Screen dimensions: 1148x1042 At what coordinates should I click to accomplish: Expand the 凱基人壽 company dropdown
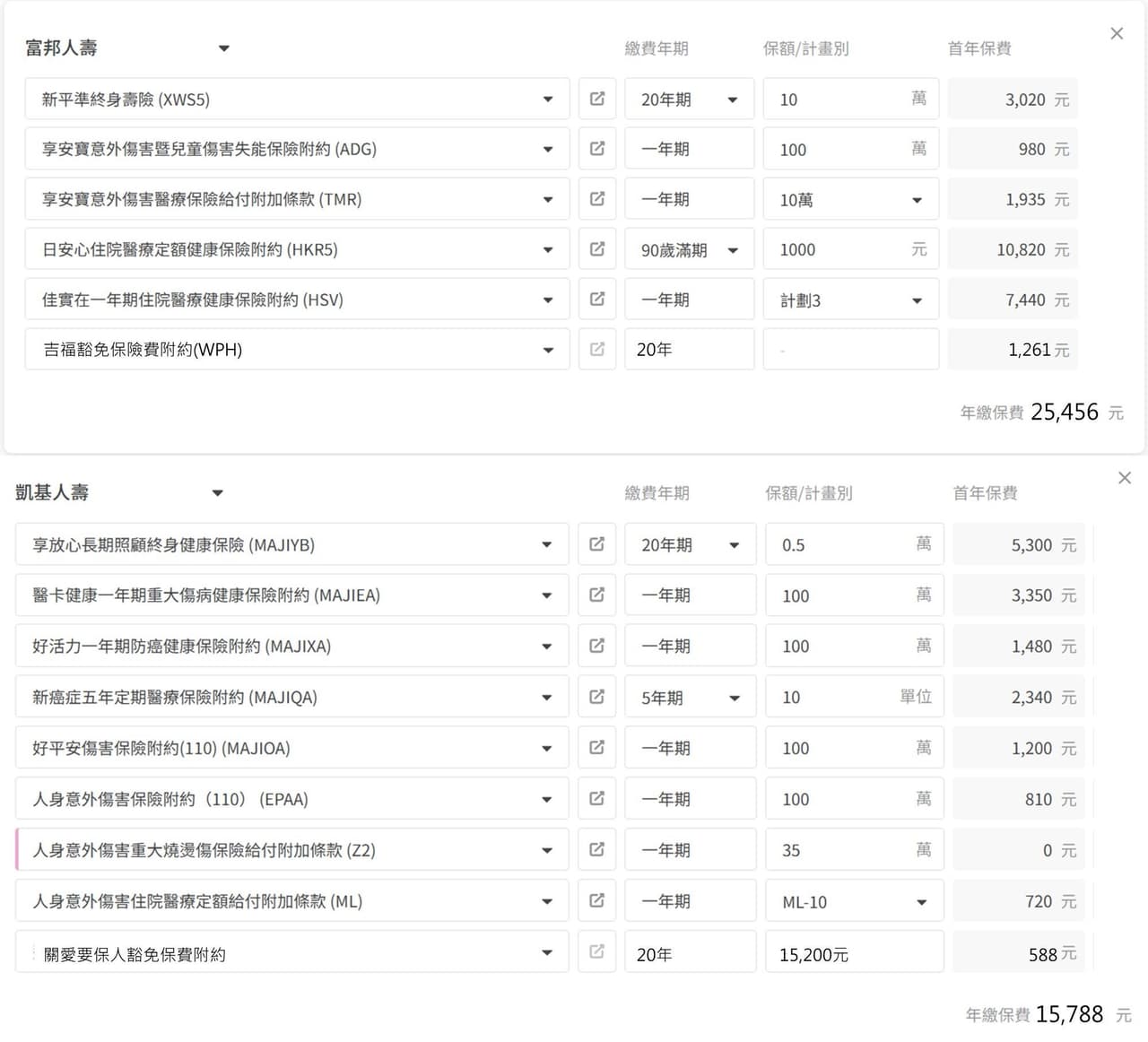[x=217, y=493]
